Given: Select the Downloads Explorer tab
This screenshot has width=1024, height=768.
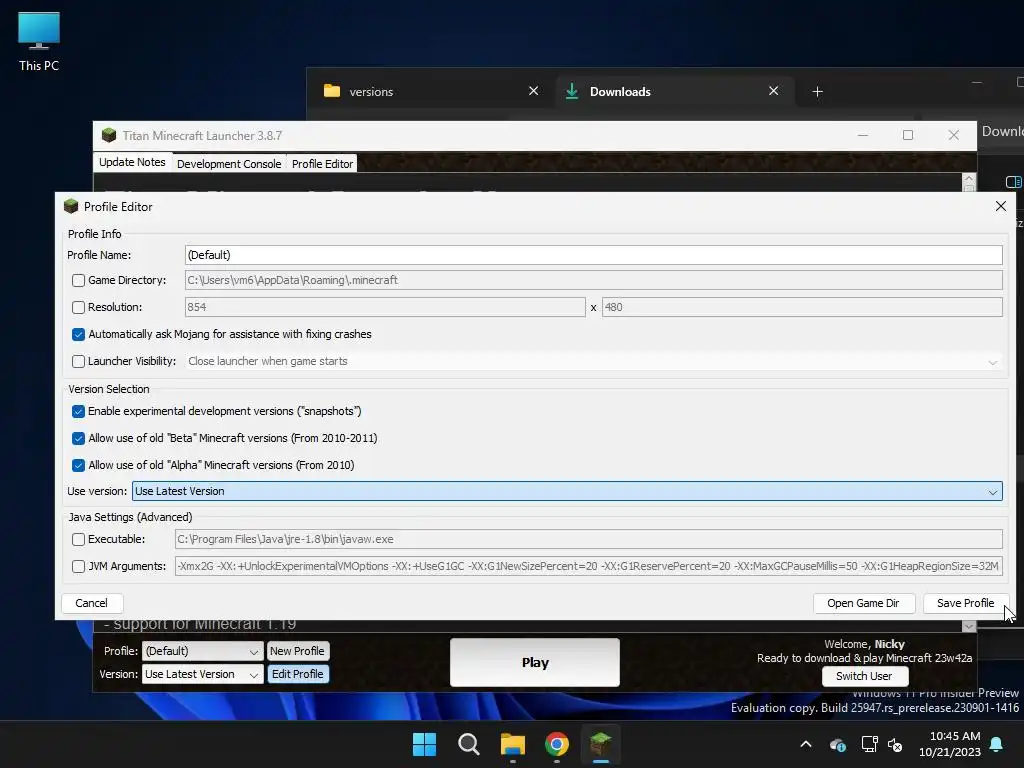Looking at the screenshot, I should 675,91.
